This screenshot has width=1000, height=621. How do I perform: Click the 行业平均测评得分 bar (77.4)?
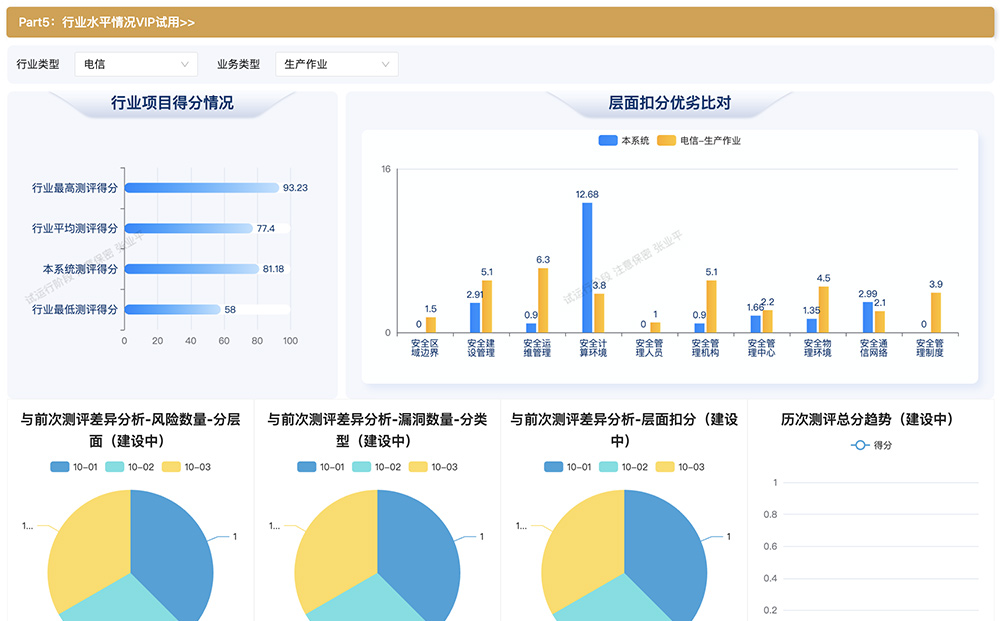189,228
